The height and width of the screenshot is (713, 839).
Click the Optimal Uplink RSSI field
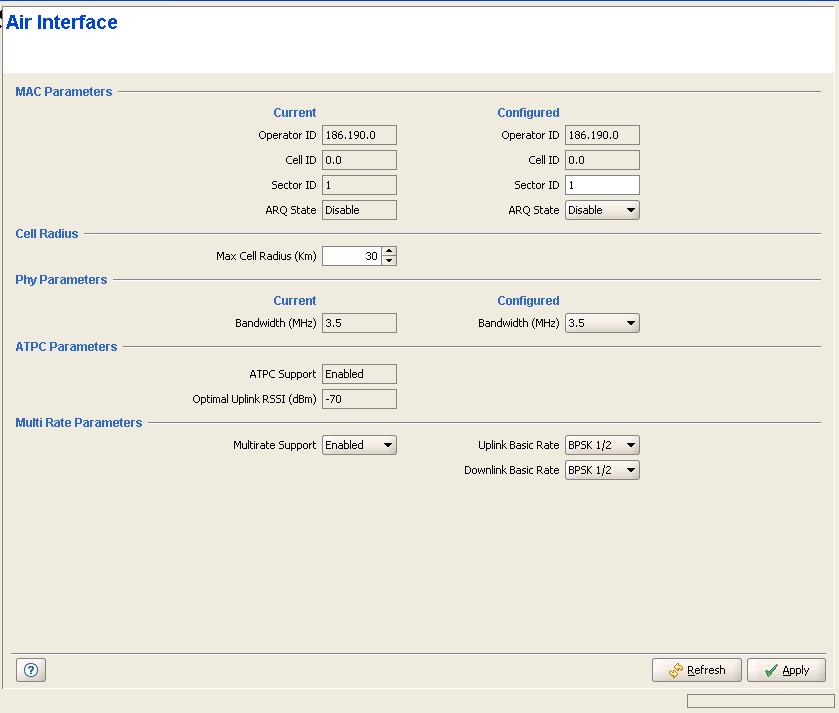[359, 399]
